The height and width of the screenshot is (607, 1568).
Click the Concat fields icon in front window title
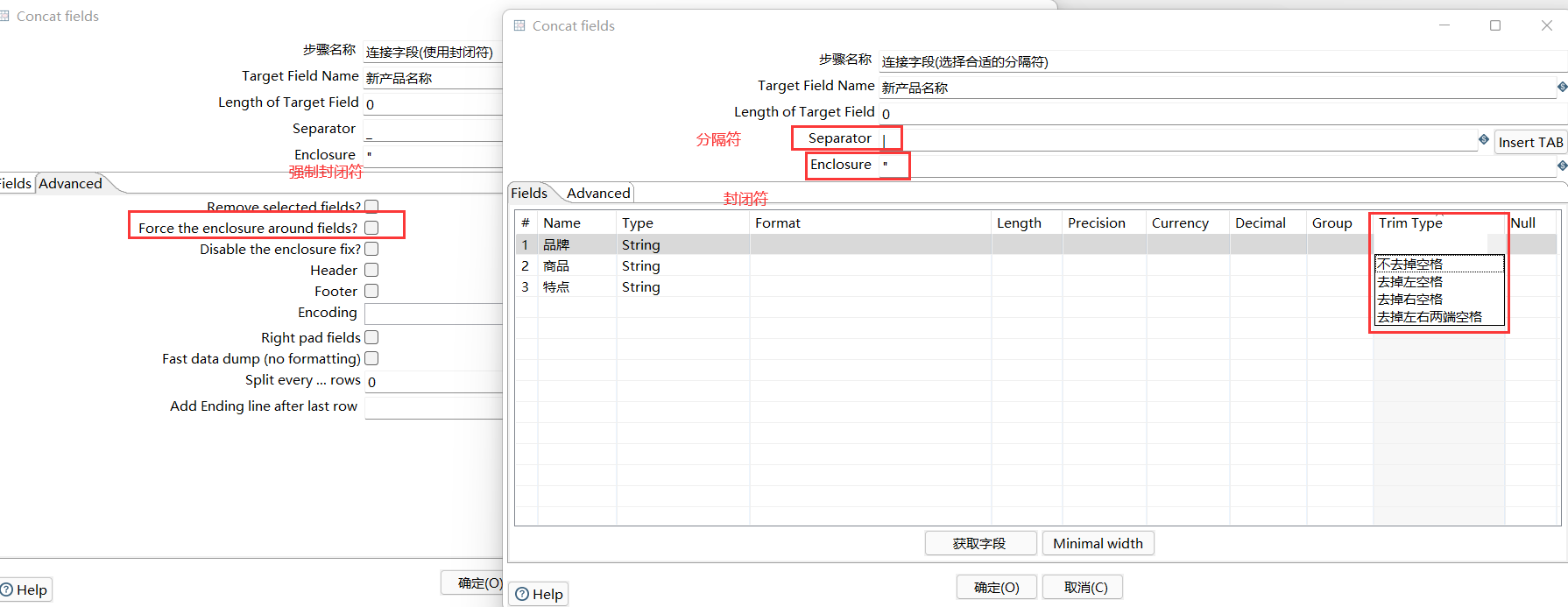tap(519, 25)
